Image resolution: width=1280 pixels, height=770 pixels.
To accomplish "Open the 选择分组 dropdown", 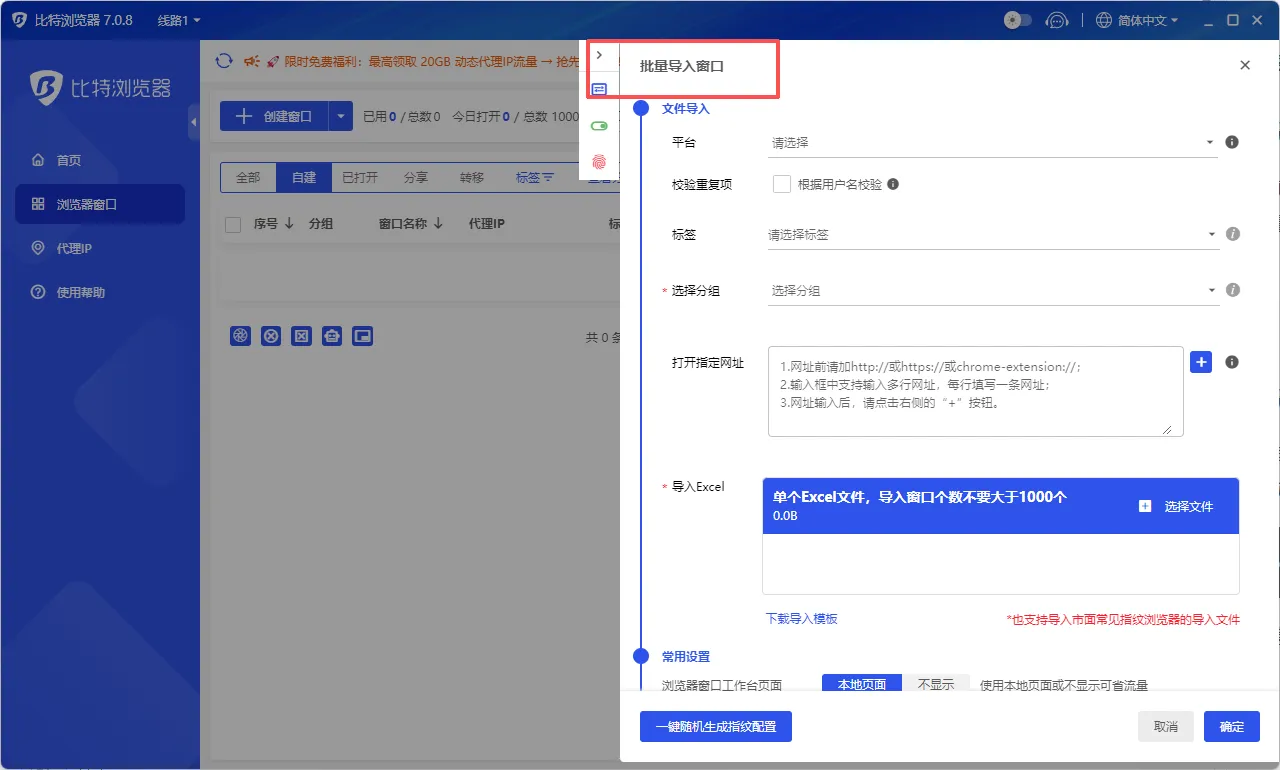I will pos(990,290).
